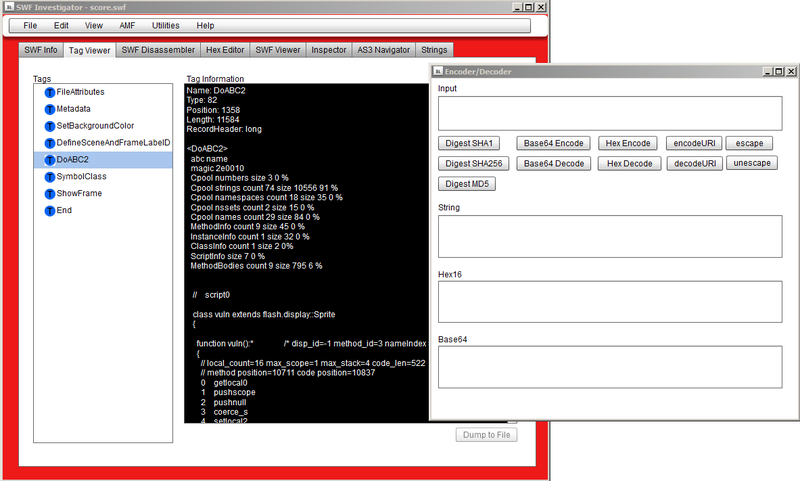
Task: Open the AS3 Navigator tab
Action: (x=384, y=50)
